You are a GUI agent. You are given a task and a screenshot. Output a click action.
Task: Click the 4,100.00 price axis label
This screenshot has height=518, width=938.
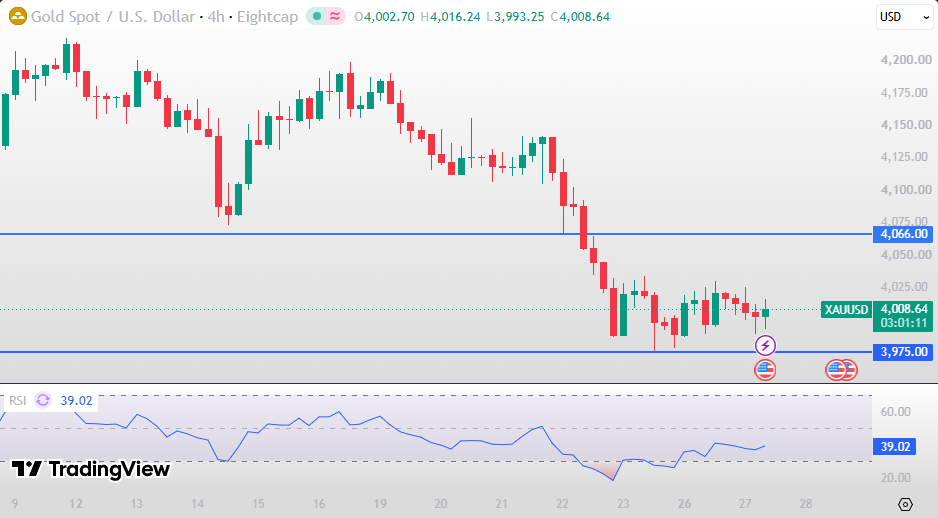click(x=906, y=190)
